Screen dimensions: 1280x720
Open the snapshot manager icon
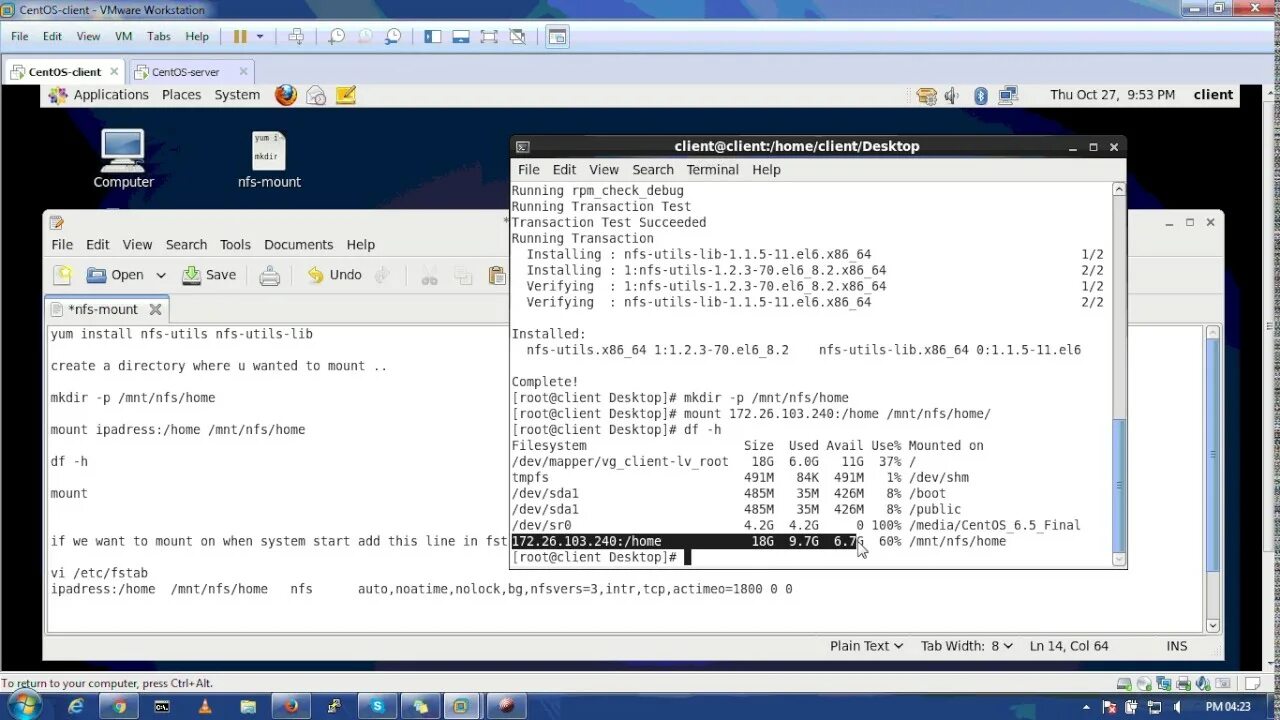(393, 36)
